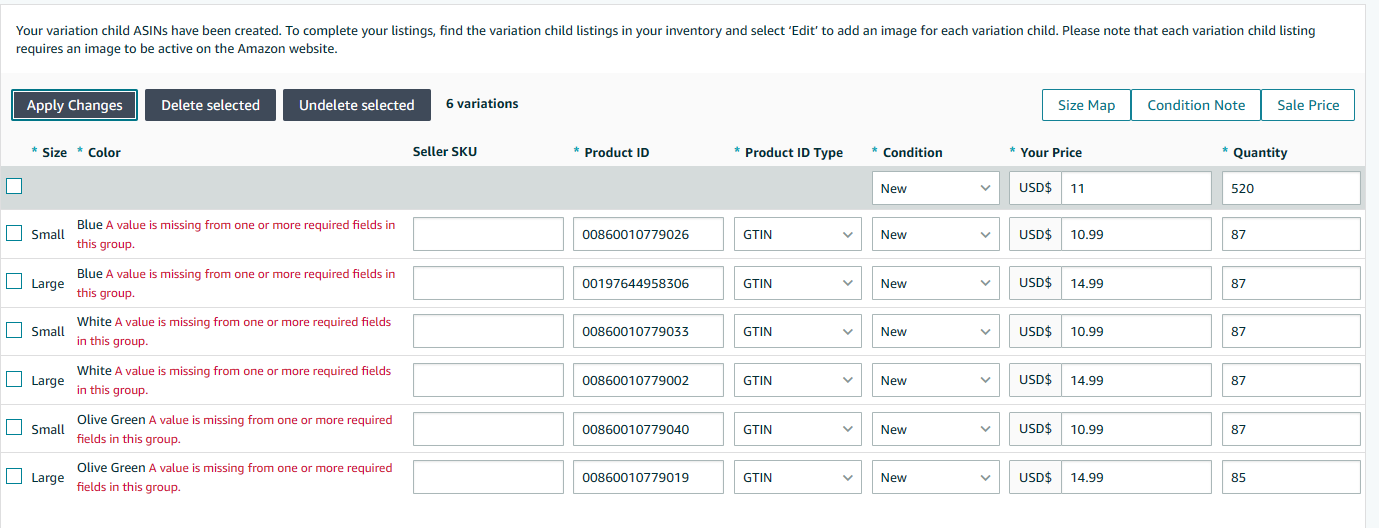The height and width of the screenshot is (528, 1379).
Task: Click the Apply Changes button
Action: pyautogui.click(x=75, y=105)
